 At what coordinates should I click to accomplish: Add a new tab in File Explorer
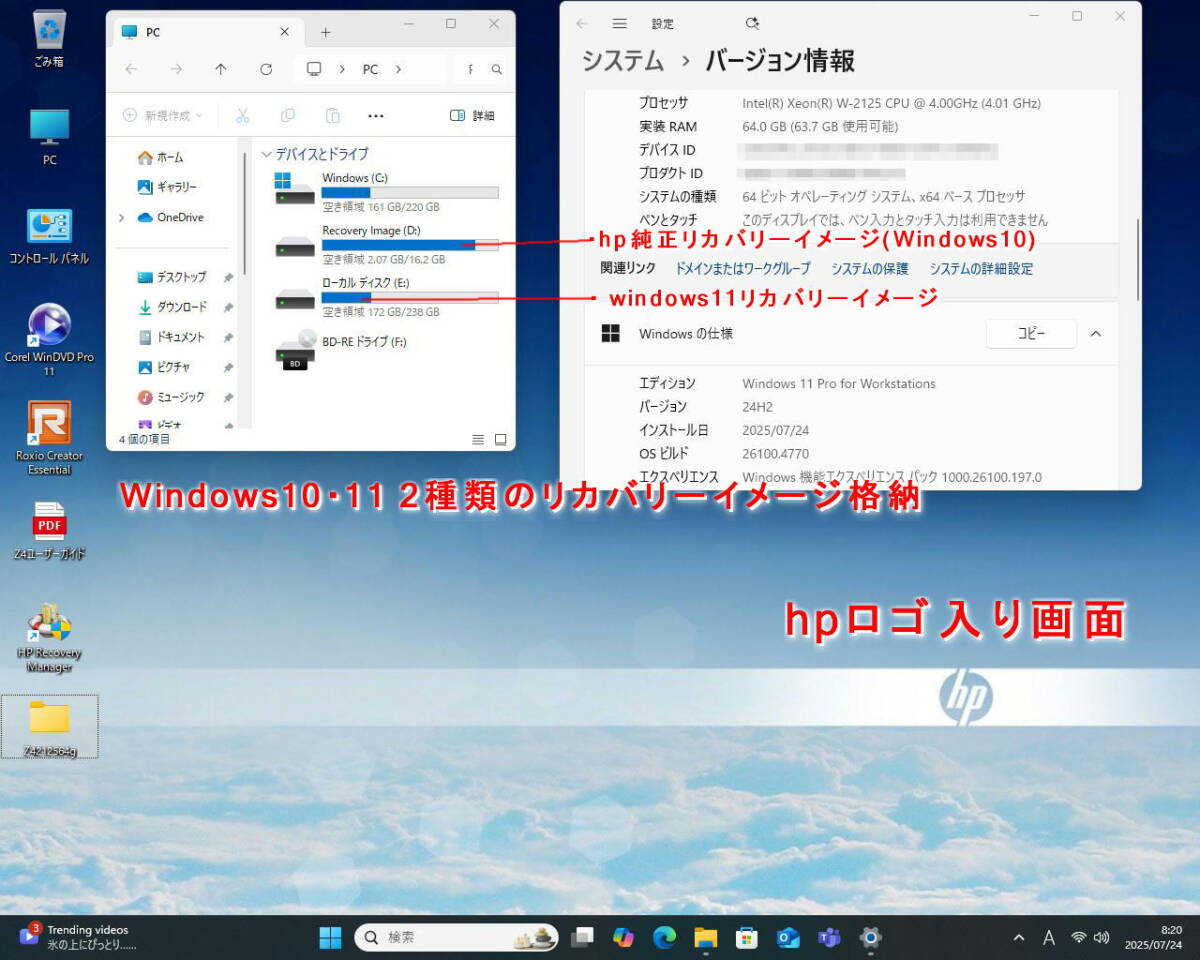click(x=325, y=32)
